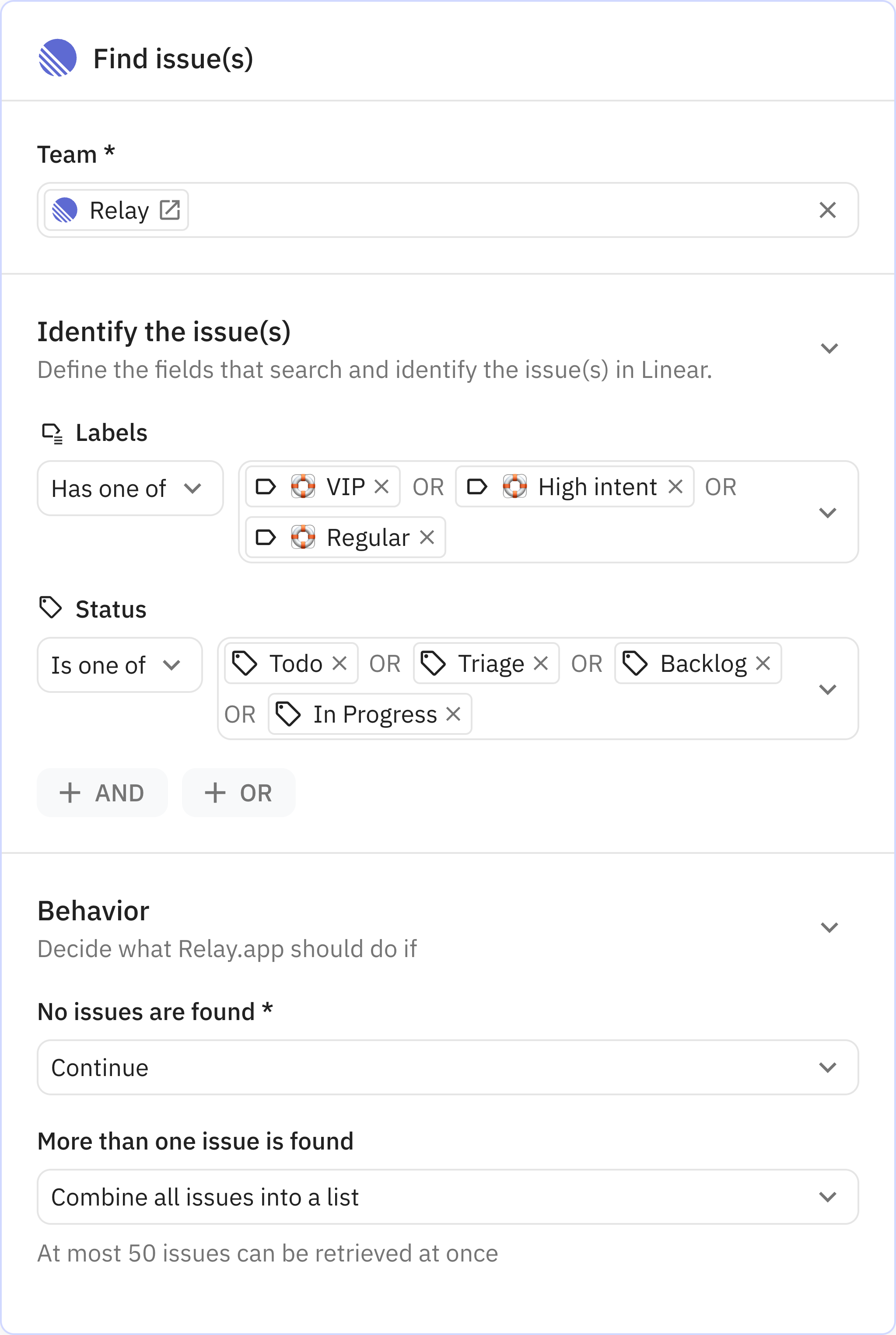Remove the High intent label
Viewport: 896px width, 1335px height.
[x=675, y=487]
